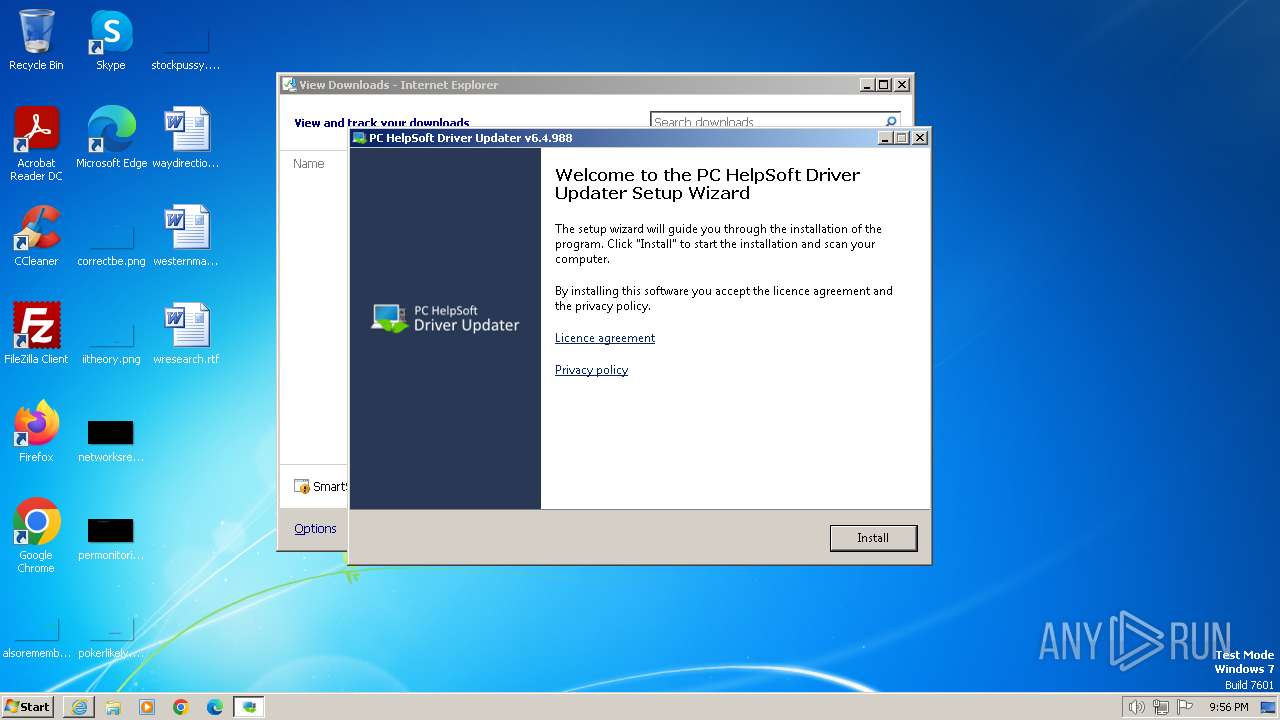1280x720 pixels.
Task: Click the Search downloads field in Internet Explorer
Action: 765,122
